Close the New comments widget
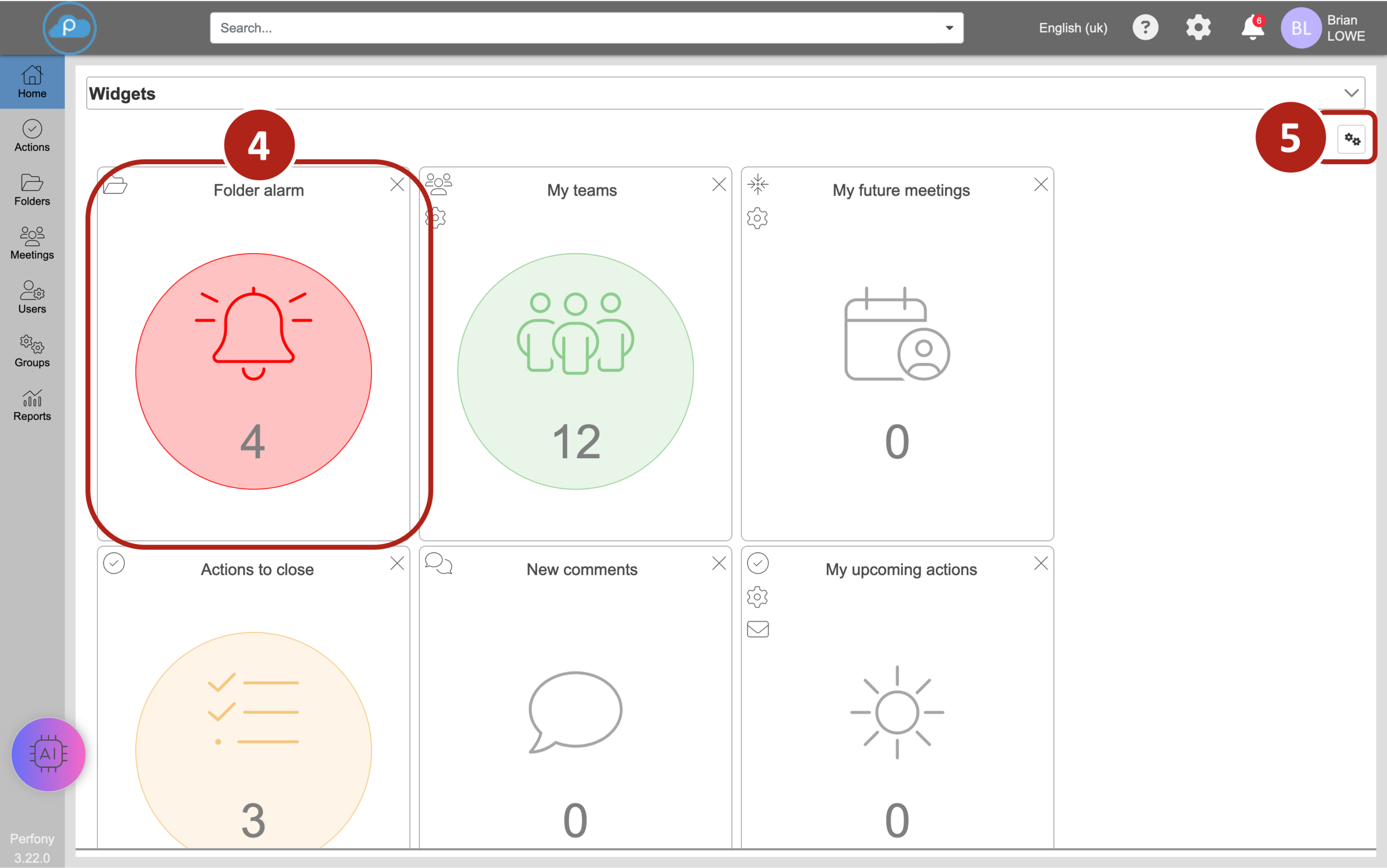1387x868 pixels. (719, 564)
